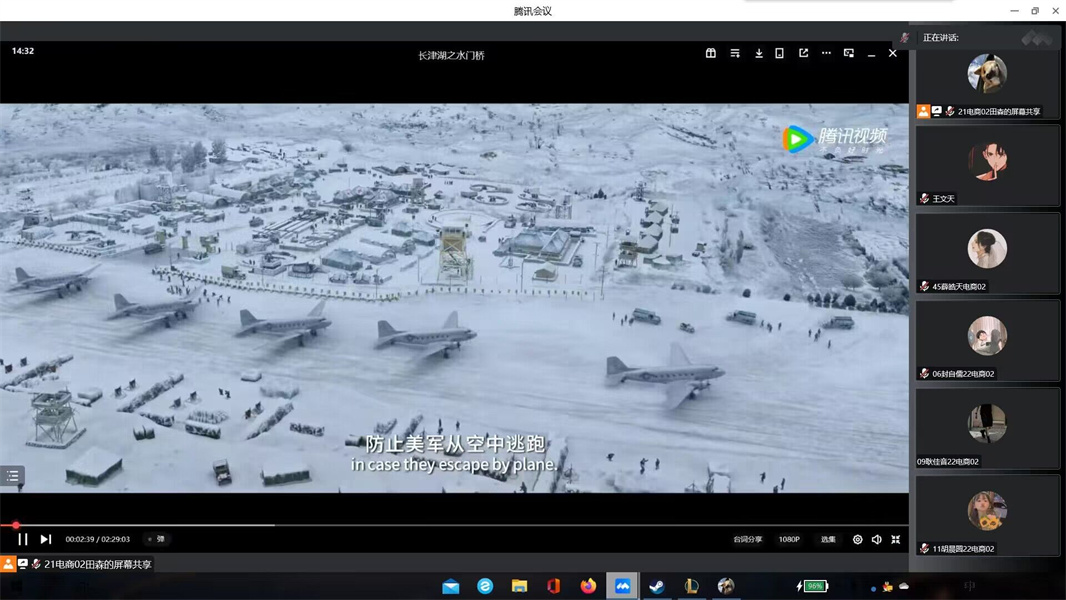Switch to picture-in-picture mini window

(x=849, y=53)
